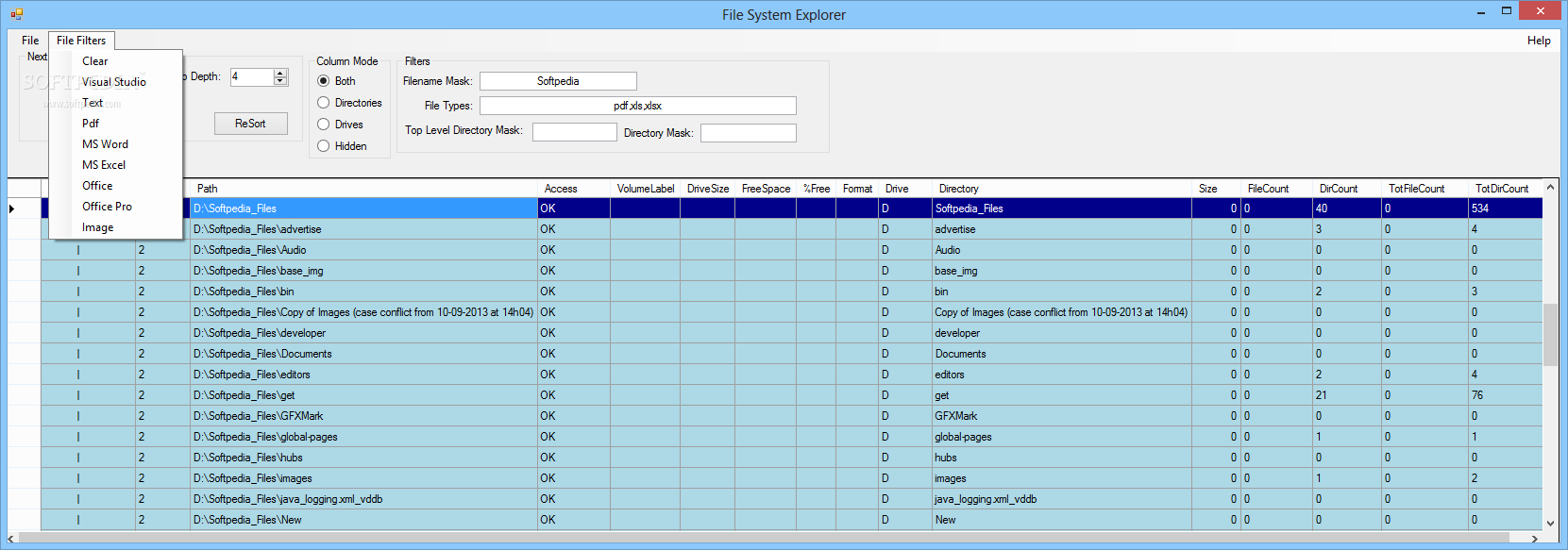Click the File Filters menu
Screen dimensions: 1568x550
click(81, 41)
